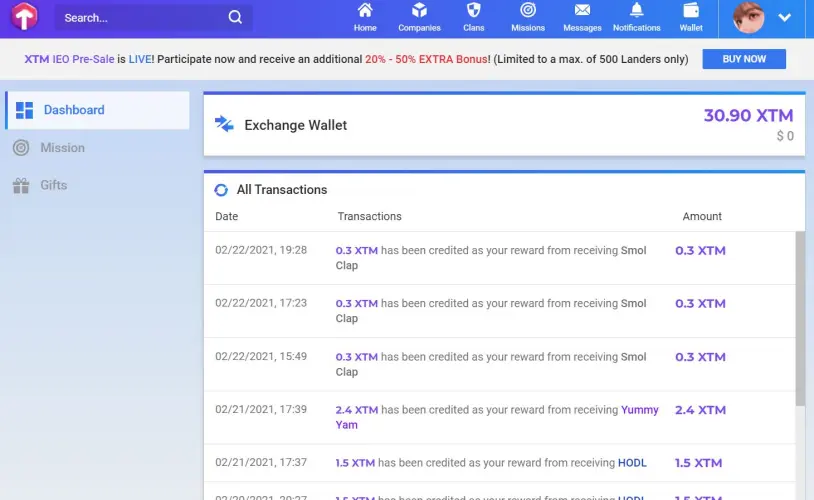Open the HODL link in the 17:37 row

coord(632,463)
